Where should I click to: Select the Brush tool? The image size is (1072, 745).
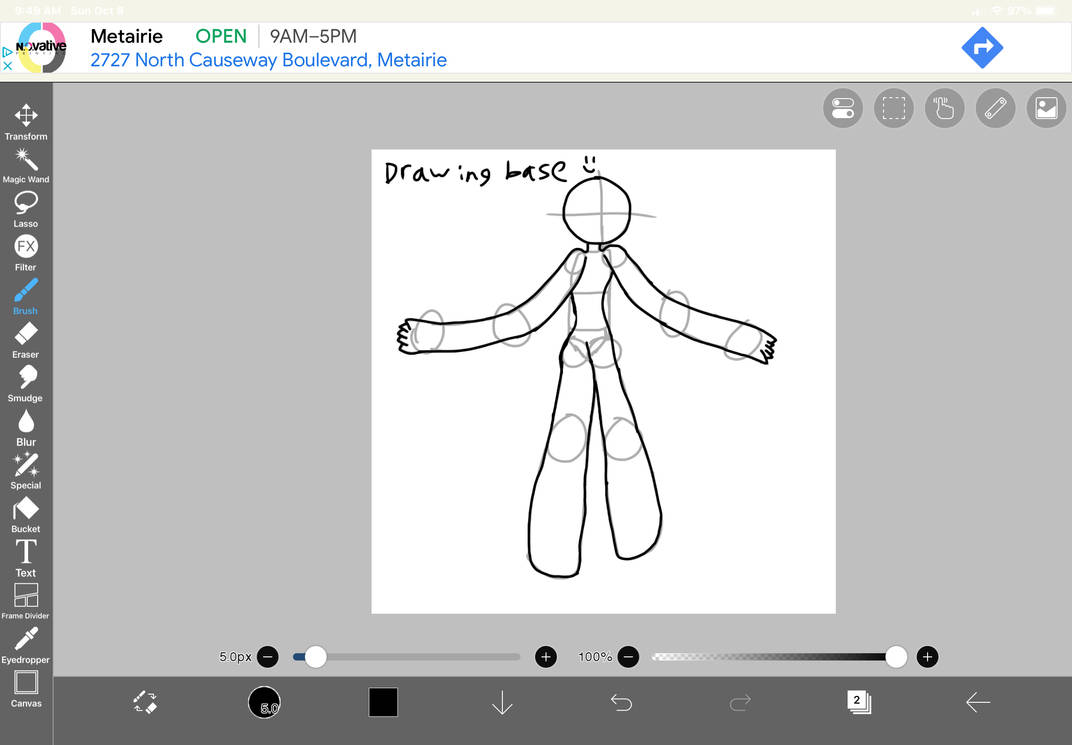click(x=25, y=294)
